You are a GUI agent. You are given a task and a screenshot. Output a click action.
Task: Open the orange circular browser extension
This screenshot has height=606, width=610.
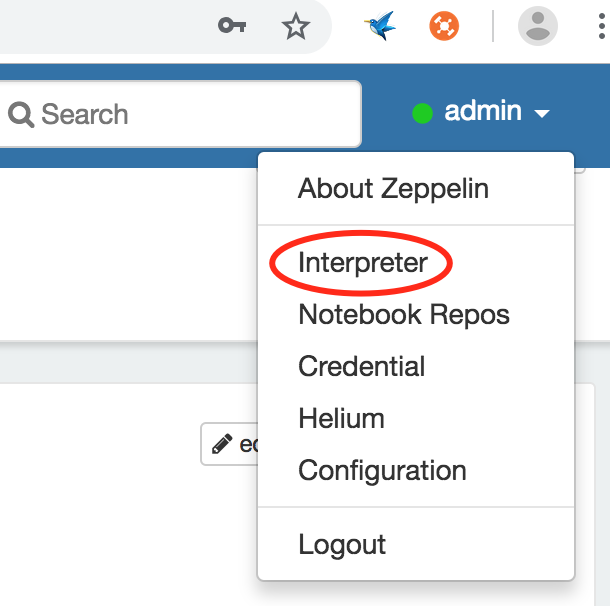coord(444,26)
